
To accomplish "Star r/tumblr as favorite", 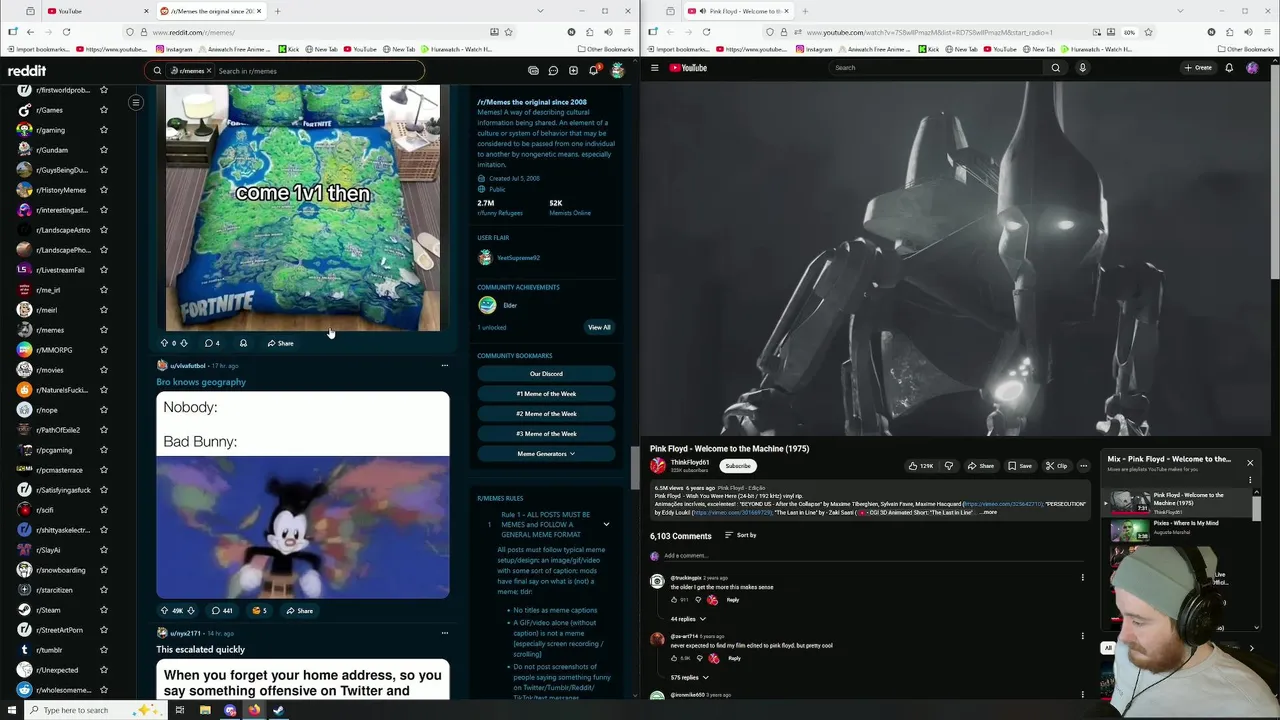I will (103, 650).
